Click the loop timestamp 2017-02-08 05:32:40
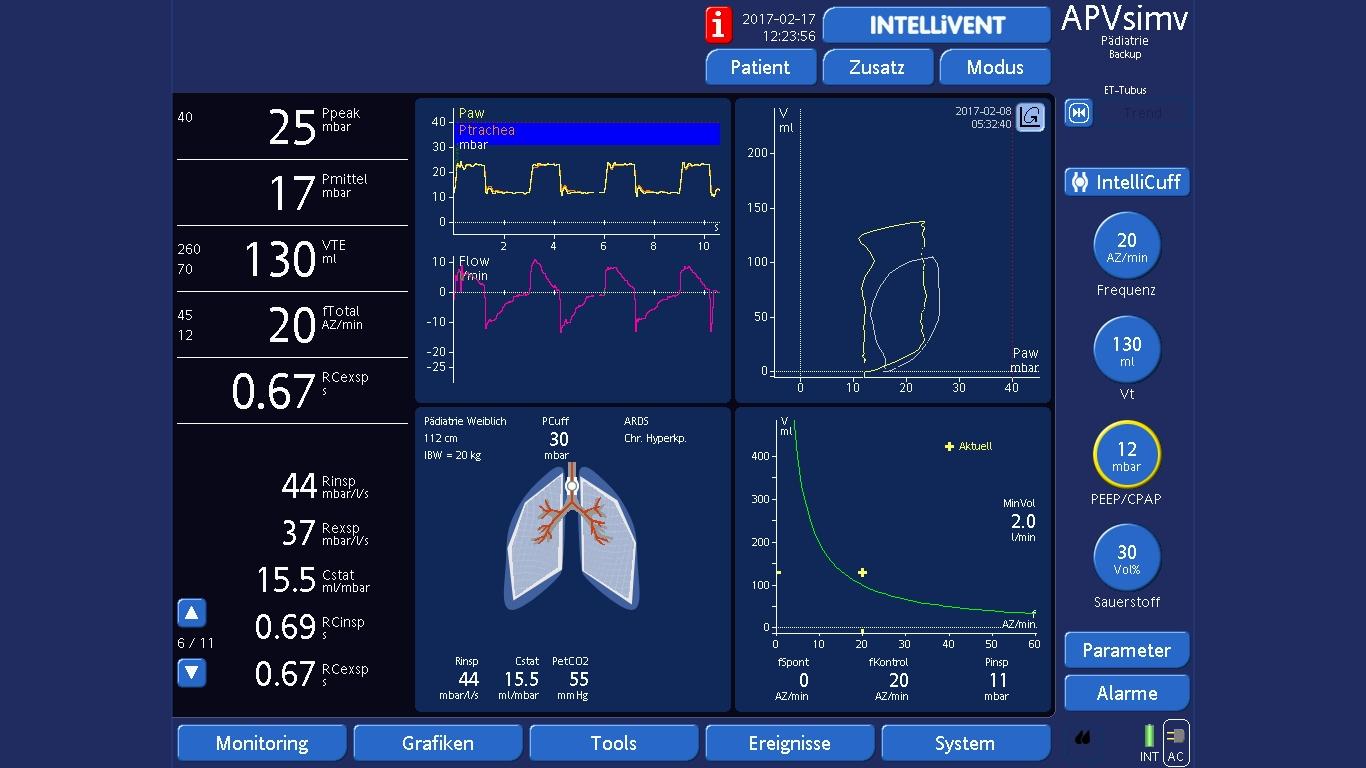This screenshot has height=768, width=1366. pos(983,118)
